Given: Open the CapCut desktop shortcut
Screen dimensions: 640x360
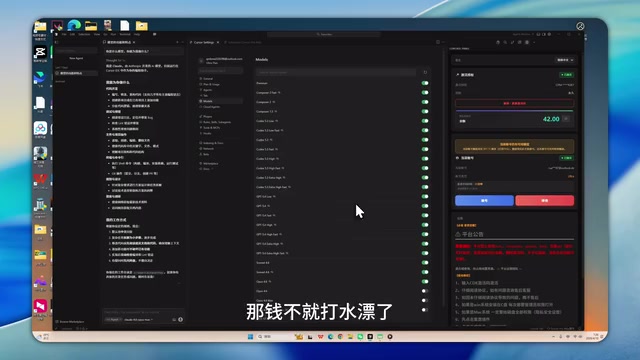Looking at the screenshot, I should click(x=40, y=52).
